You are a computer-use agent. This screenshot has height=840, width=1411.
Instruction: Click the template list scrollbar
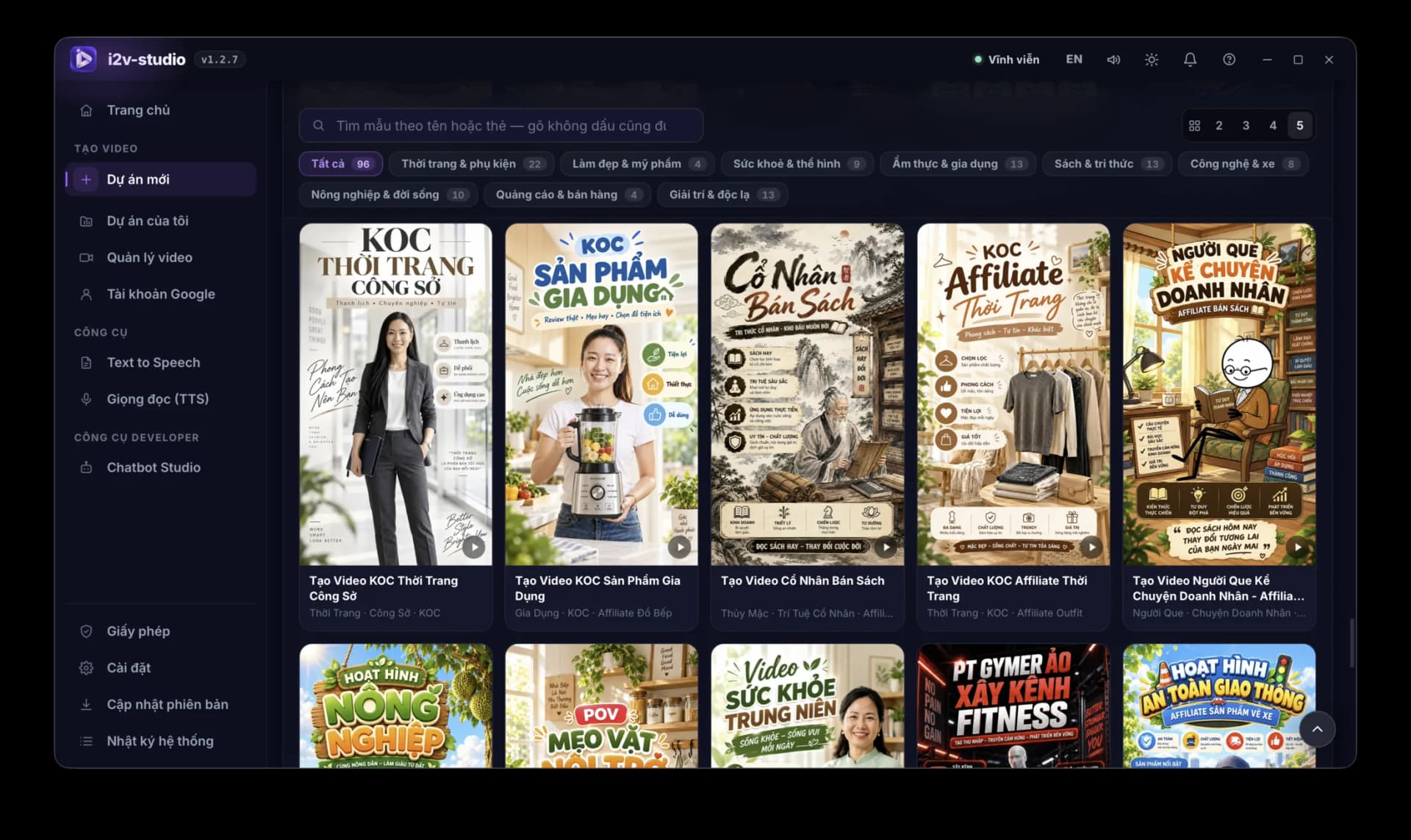(1351, 643)
